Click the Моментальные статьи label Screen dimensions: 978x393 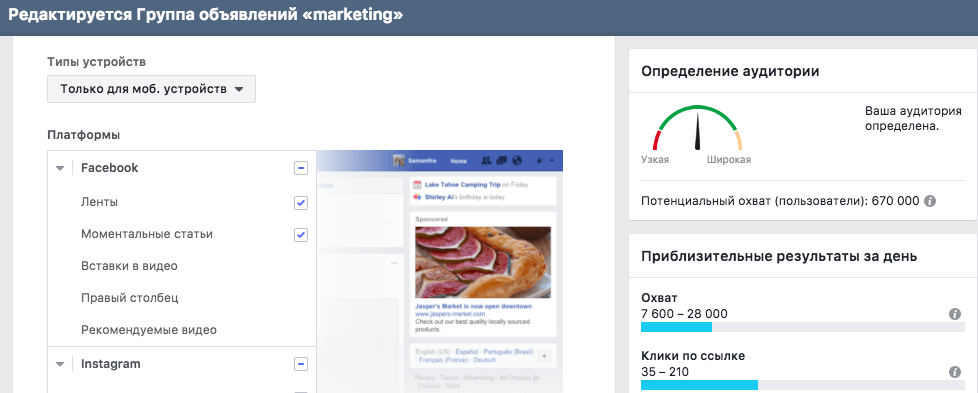[x=147, y=235]
